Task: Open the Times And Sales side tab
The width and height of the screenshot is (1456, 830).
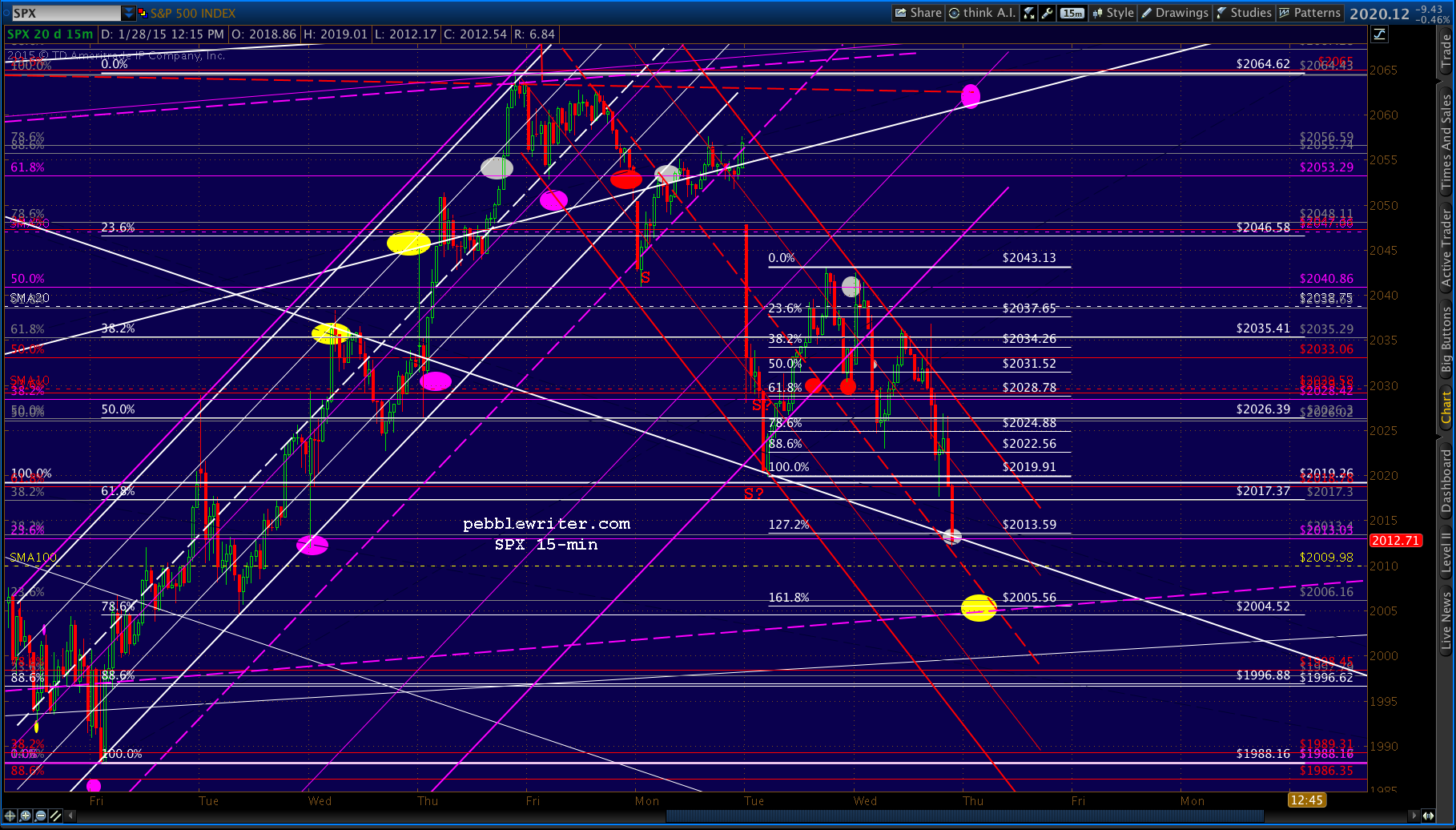Action: coord(1446,140)
